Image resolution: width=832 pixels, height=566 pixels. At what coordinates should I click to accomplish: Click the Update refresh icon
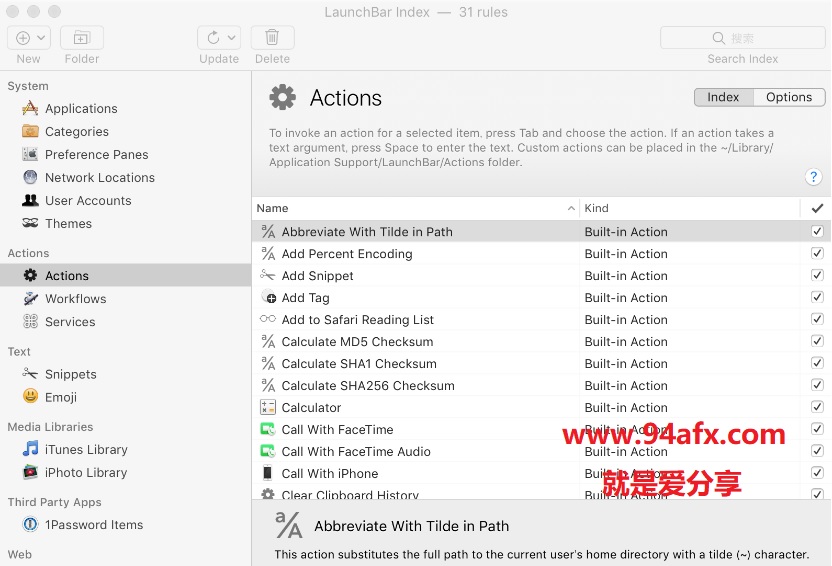point(213,38)
